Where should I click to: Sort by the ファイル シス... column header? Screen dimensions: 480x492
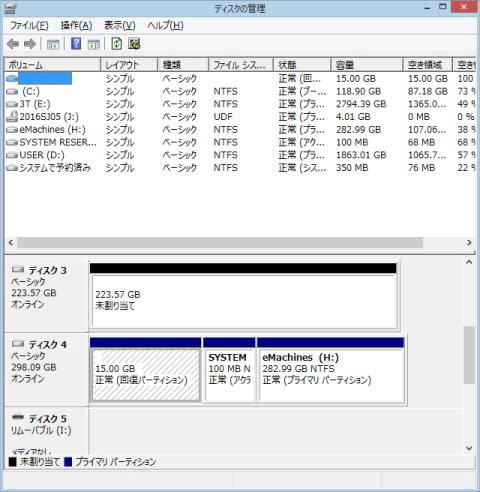click(241, 65)
